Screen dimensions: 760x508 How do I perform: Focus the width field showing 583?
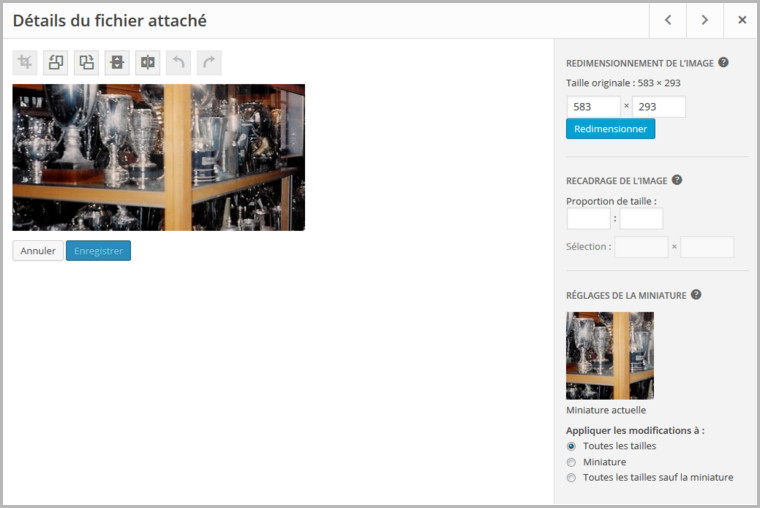coord(594,107)
